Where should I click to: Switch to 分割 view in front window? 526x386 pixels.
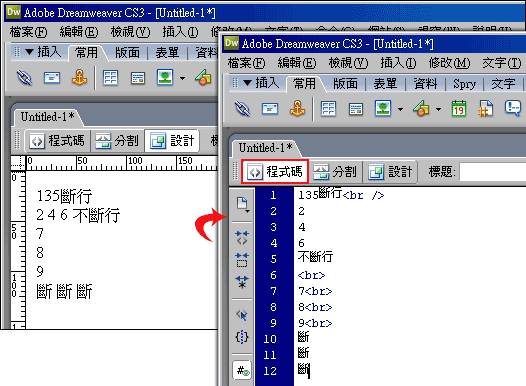click(334, 172)
